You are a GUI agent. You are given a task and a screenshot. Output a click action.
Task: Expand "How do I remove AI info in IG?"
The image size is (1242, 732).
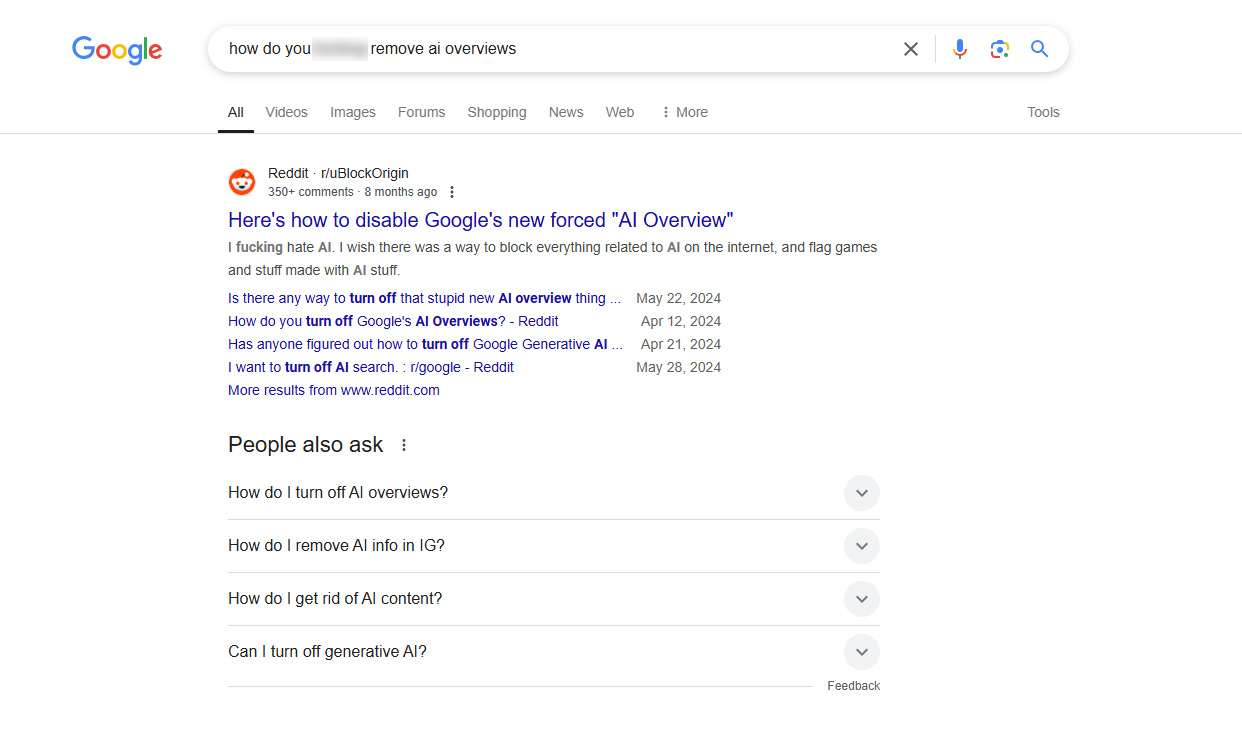click(861, 546)
